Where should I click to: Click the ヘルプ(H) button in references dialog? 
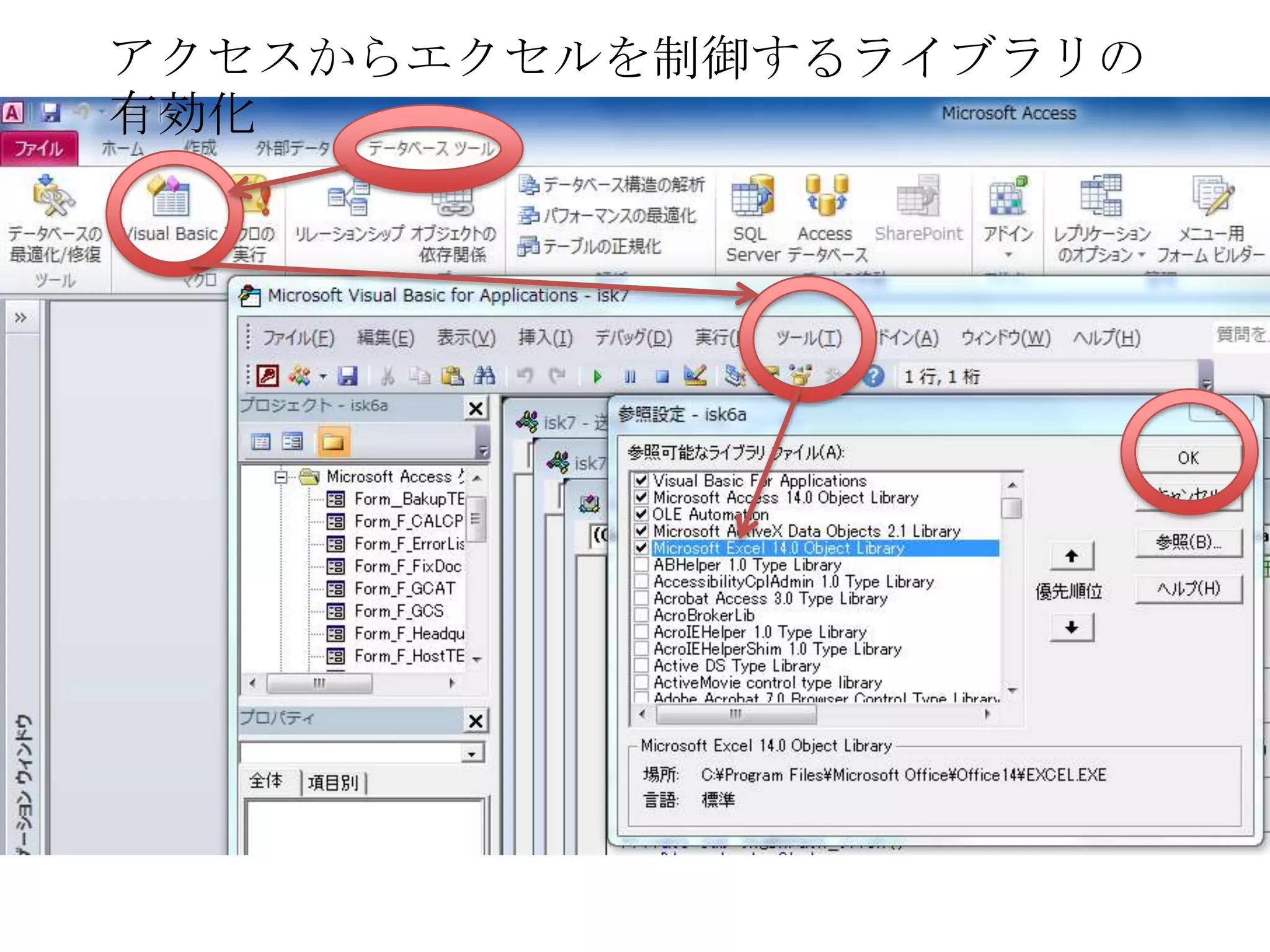[1188, 588]
